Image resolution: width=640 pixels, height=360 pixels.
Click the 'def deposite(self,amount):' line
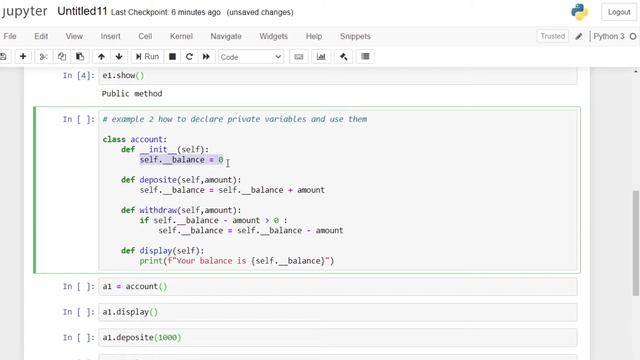pos(181,180)
